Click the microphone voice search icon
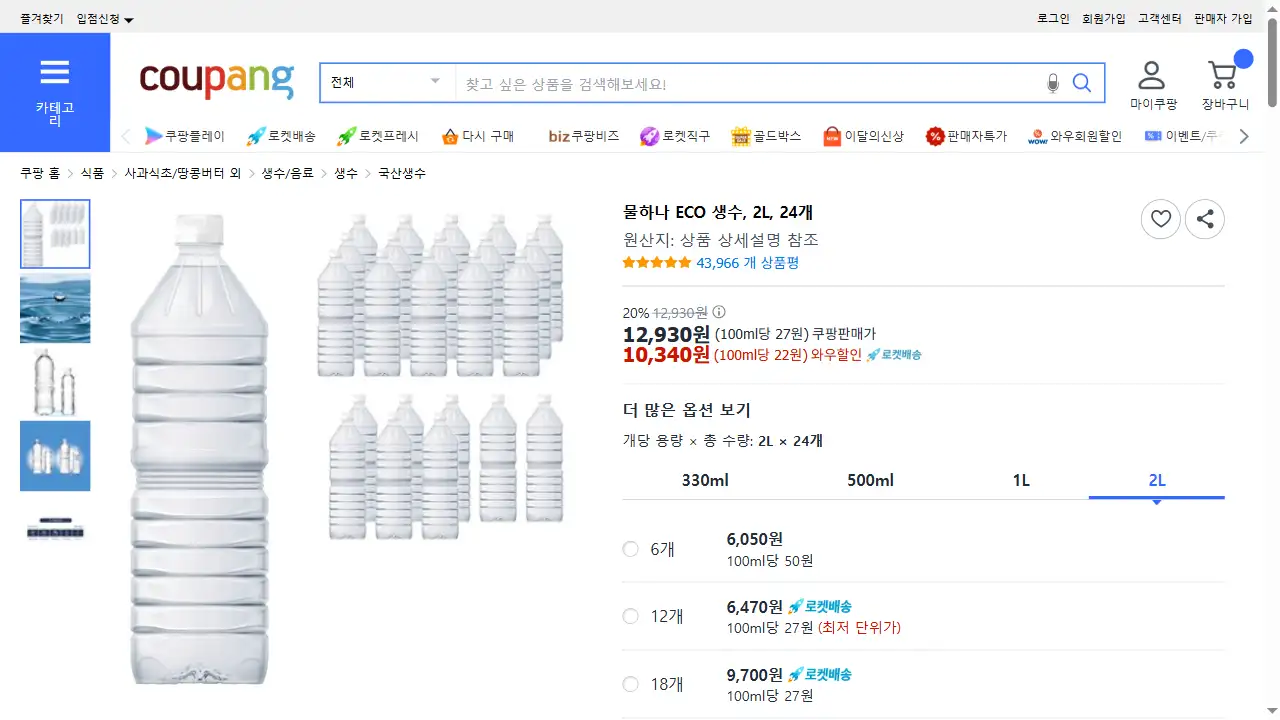Viewport: 1280px width, 720px height. pyautogui.click(x=1052, y=83)
